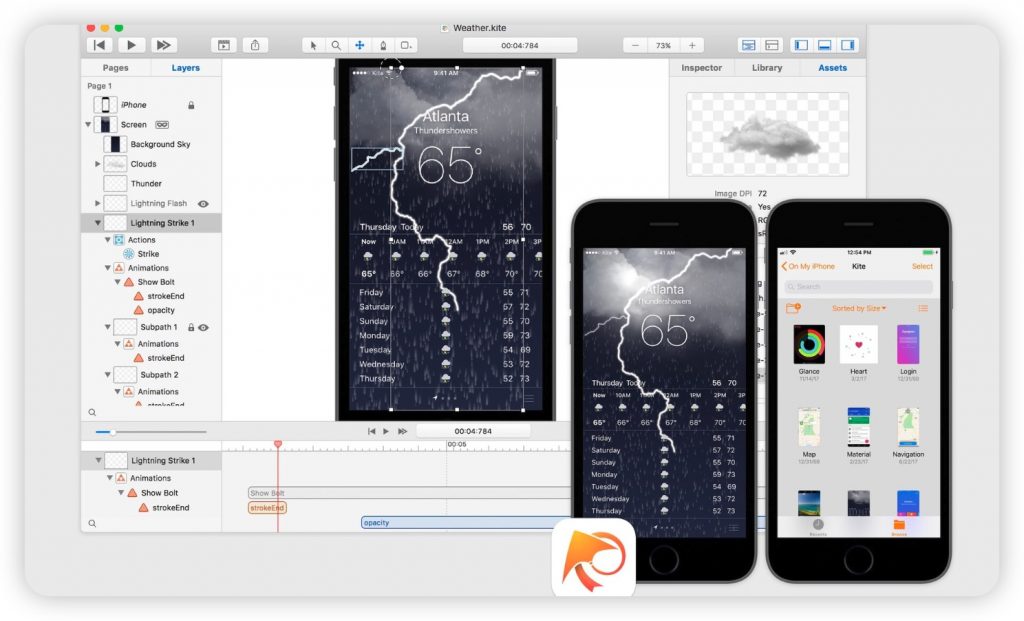The width and height of the screenshot is (1024, 621).
Task: Select the strokeEnd animation bar in the timeline
Action: 266,508
